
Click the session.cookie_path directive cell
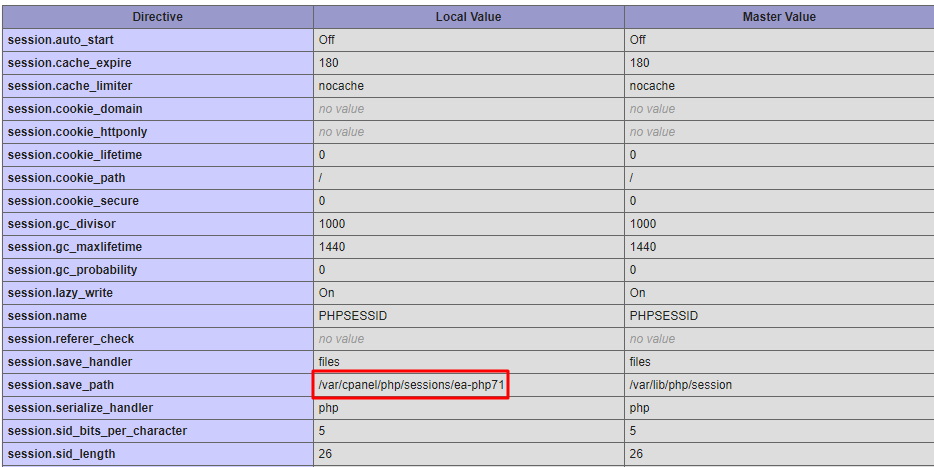(158, 178)
